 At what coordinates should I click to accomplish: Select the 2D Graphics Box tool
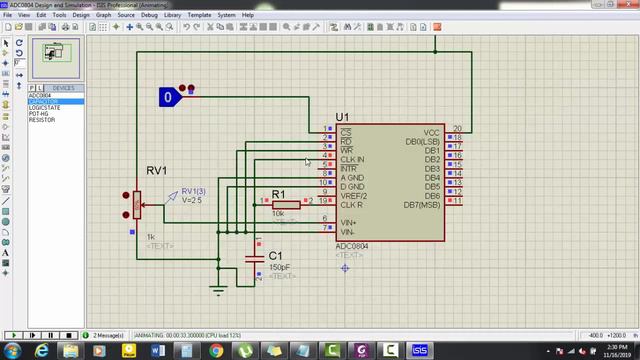[x=6, y=211]
